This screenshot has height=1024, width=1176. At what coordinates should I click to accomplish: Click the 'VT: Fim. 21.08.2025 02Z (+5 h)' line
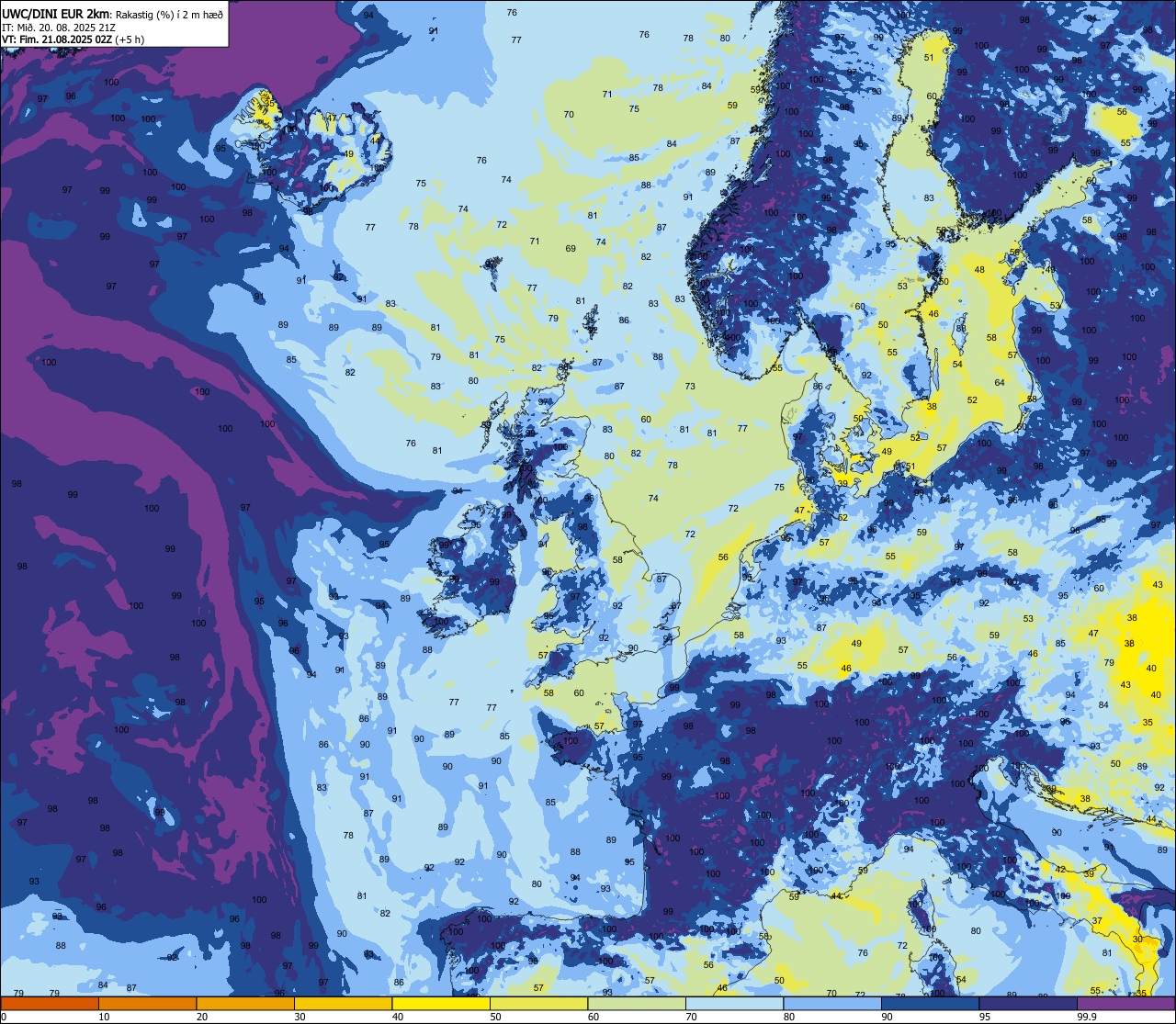73,39
